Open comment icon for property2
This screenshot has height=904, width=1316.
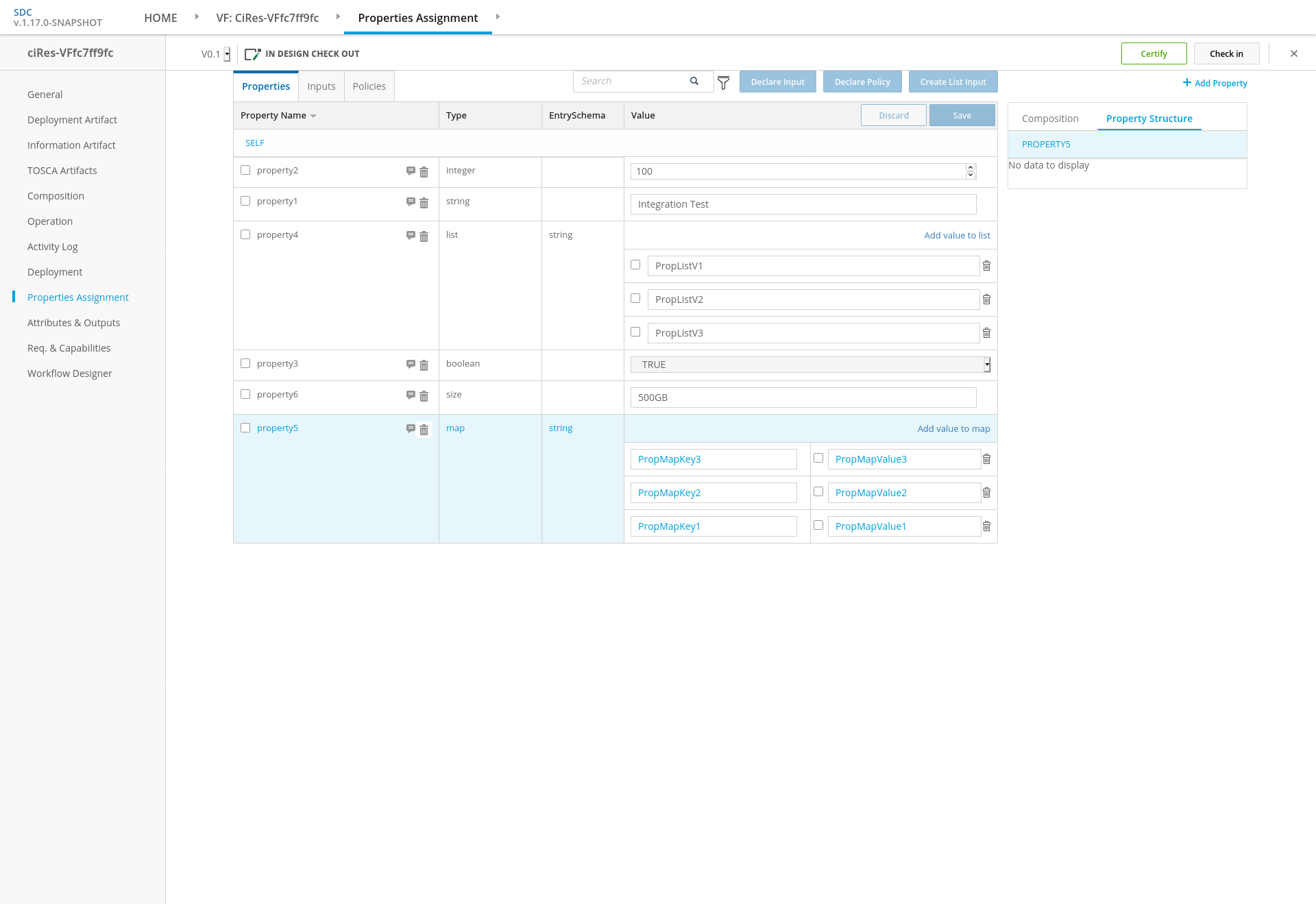tap(411, 171)
